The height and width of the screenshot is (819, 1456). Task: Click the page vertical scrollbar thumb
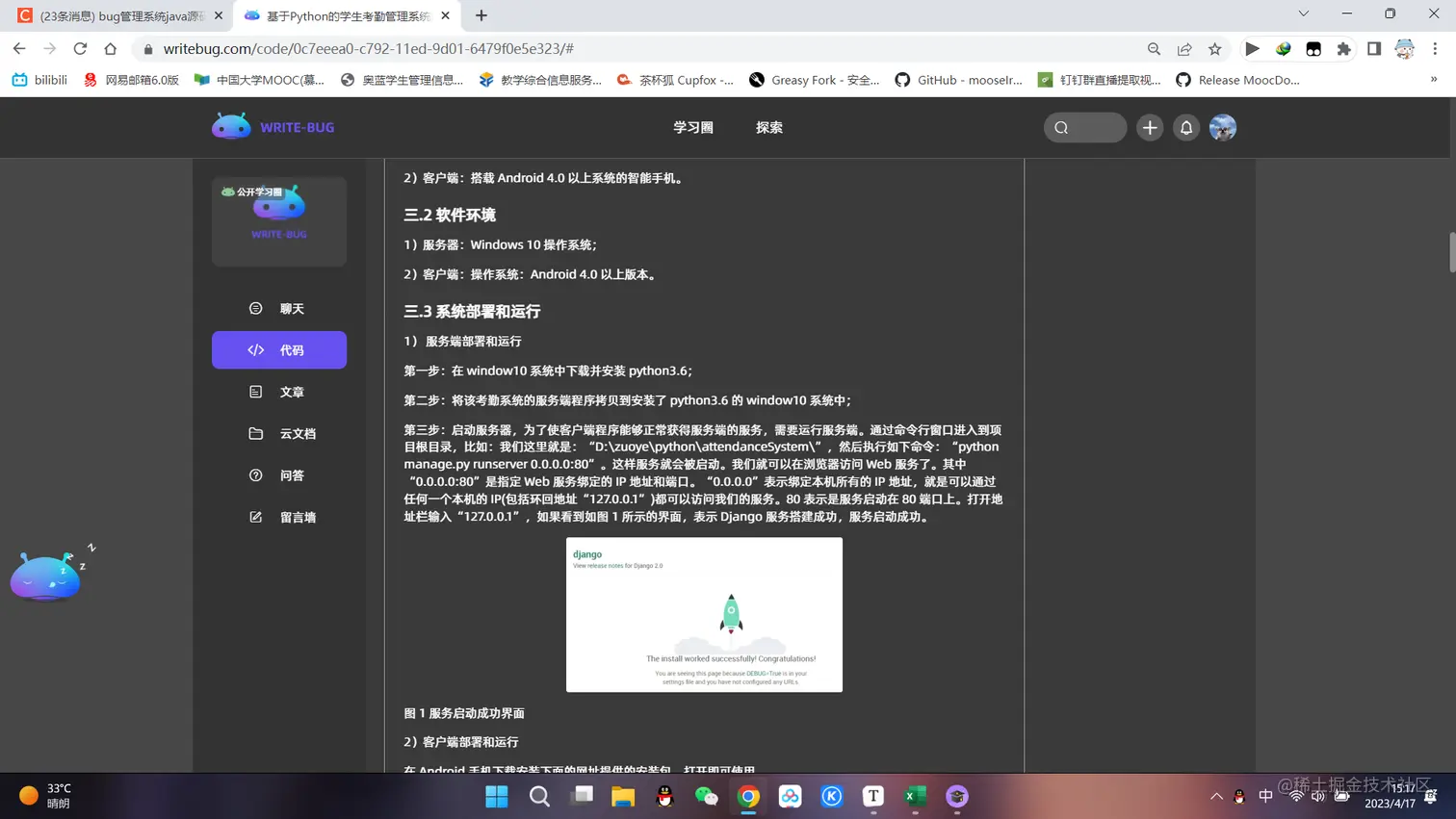1451,252
